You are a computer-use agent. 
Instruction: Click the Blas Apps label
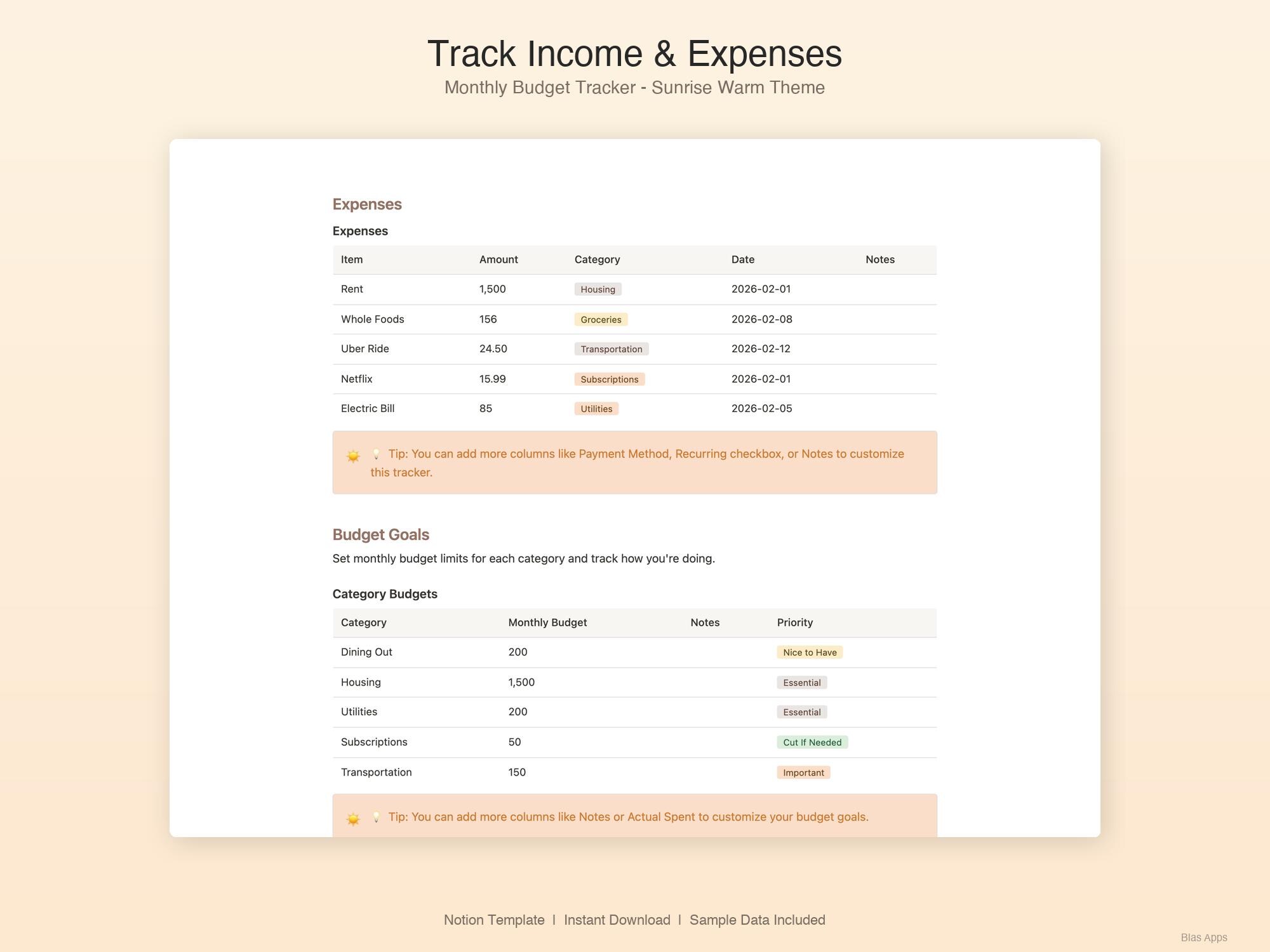click(x=1204, y=937)
